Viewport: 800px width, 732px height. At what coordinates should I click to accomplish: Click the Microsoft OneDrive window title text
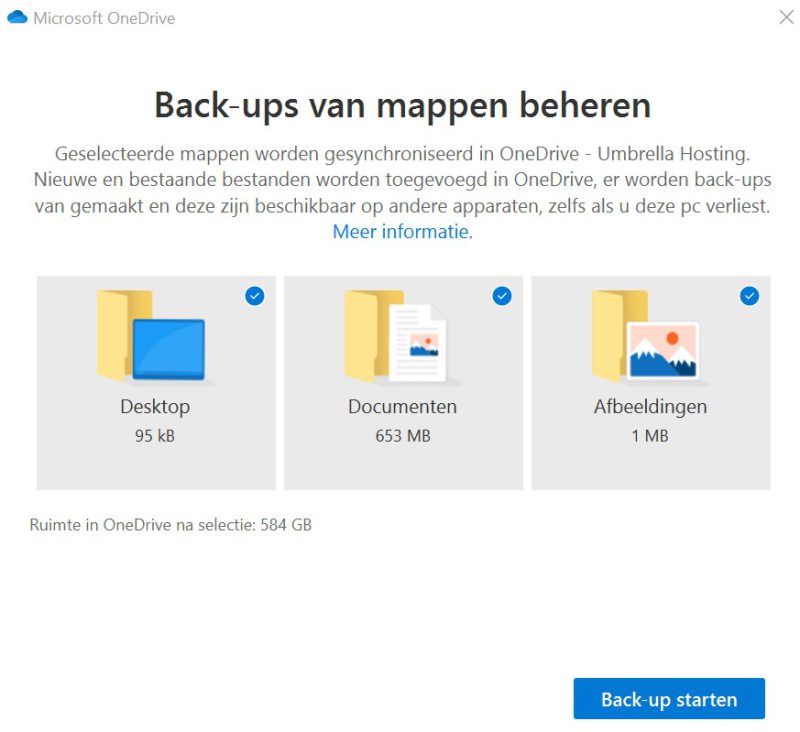pos(104,18)
